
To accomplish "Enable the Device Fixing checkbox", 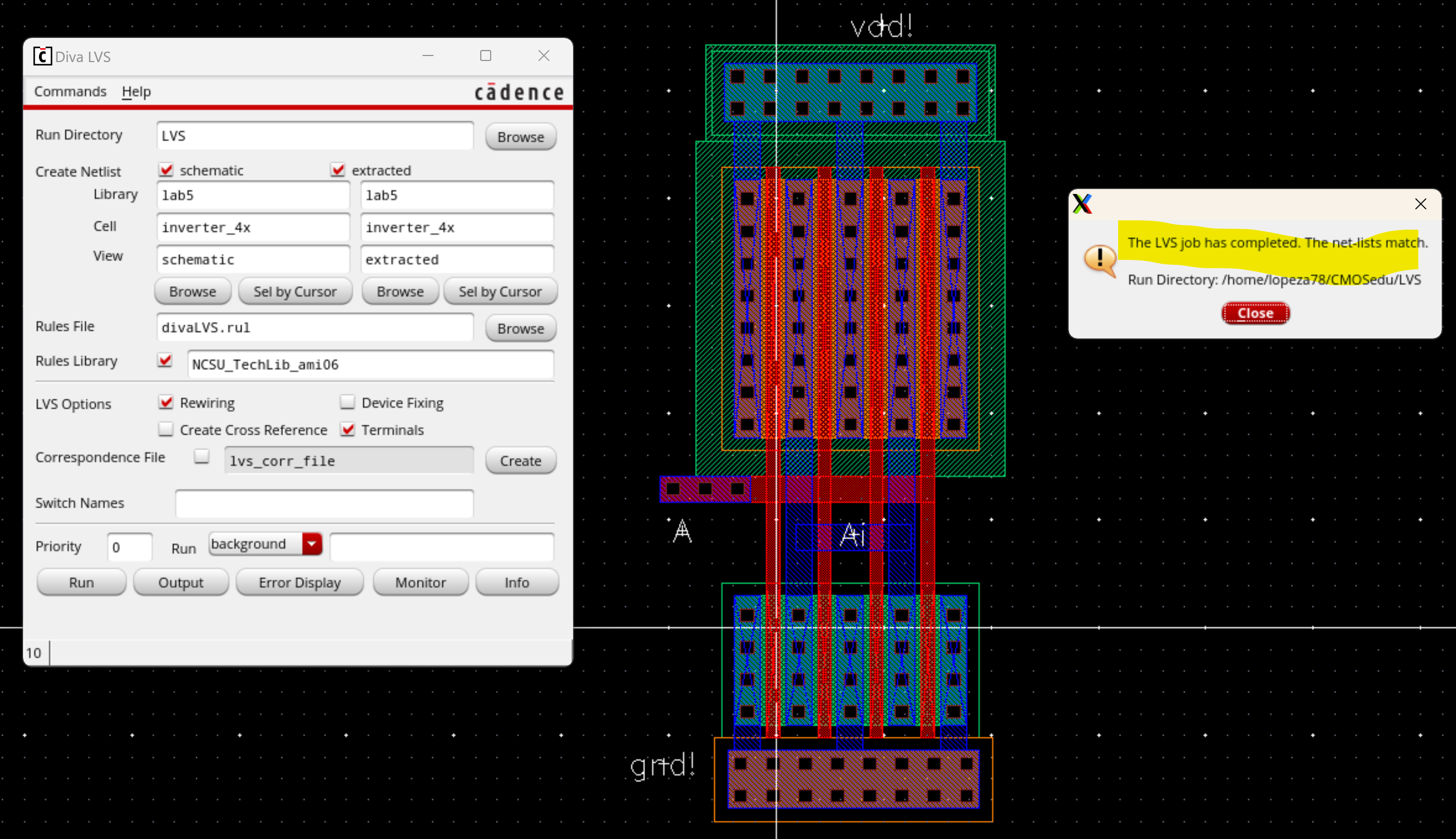I will click(347, 402).
